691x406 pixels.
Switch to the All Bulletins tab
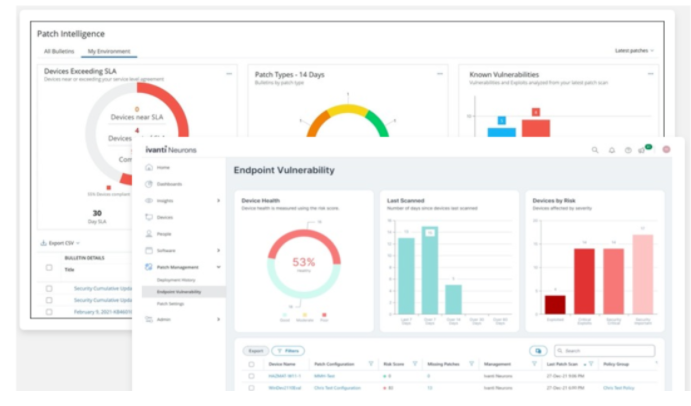coord(59,50)
